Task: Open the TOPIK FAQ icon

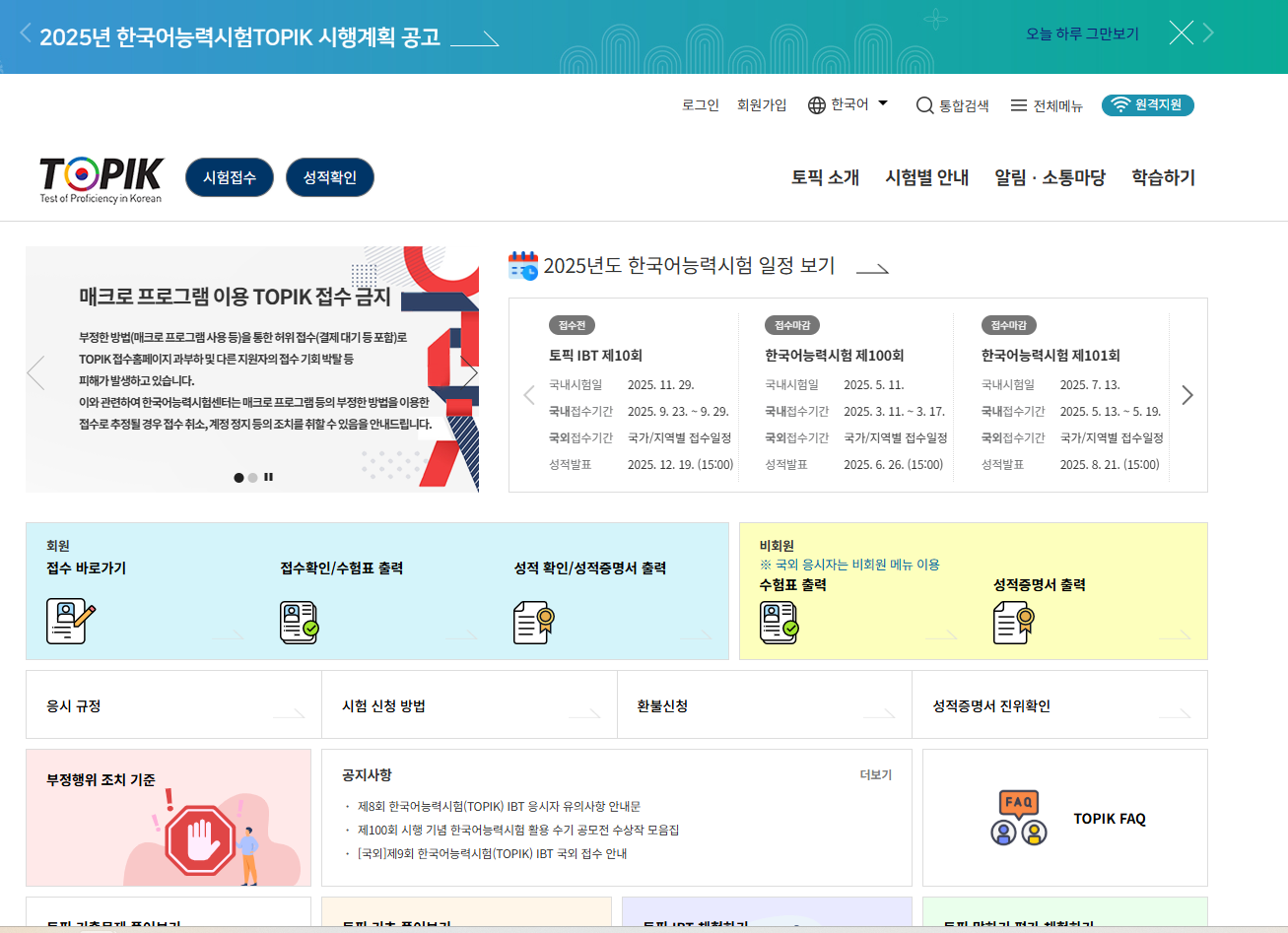Action: 1019,818
